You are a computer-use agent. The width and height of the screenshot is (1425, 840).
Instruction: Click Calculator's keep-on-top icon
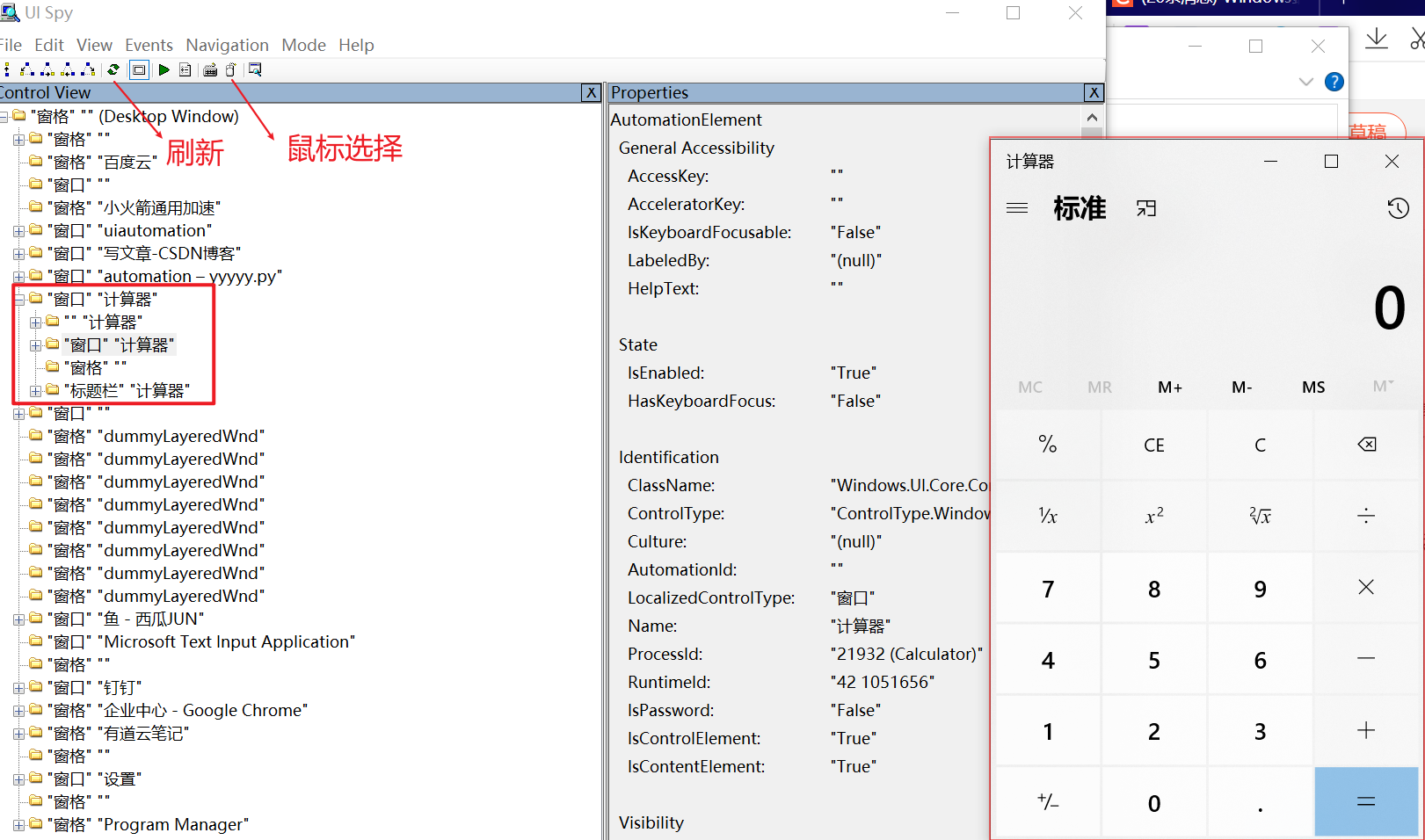coord(1145,208)
